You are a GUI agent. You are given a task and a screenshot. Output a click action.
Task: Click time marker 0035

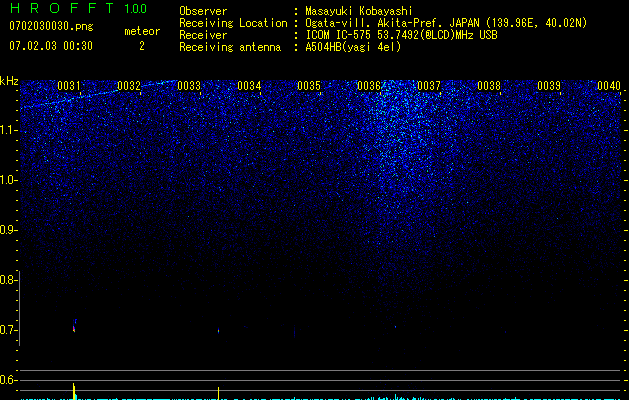point(309,86)
